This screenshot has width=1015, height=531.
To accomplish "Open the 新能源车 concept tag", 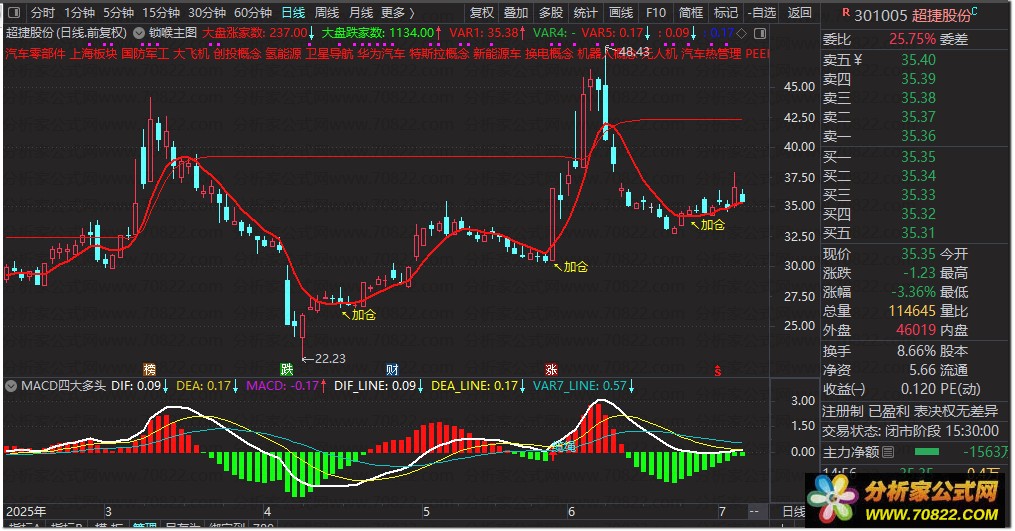I will pos(496,53).
